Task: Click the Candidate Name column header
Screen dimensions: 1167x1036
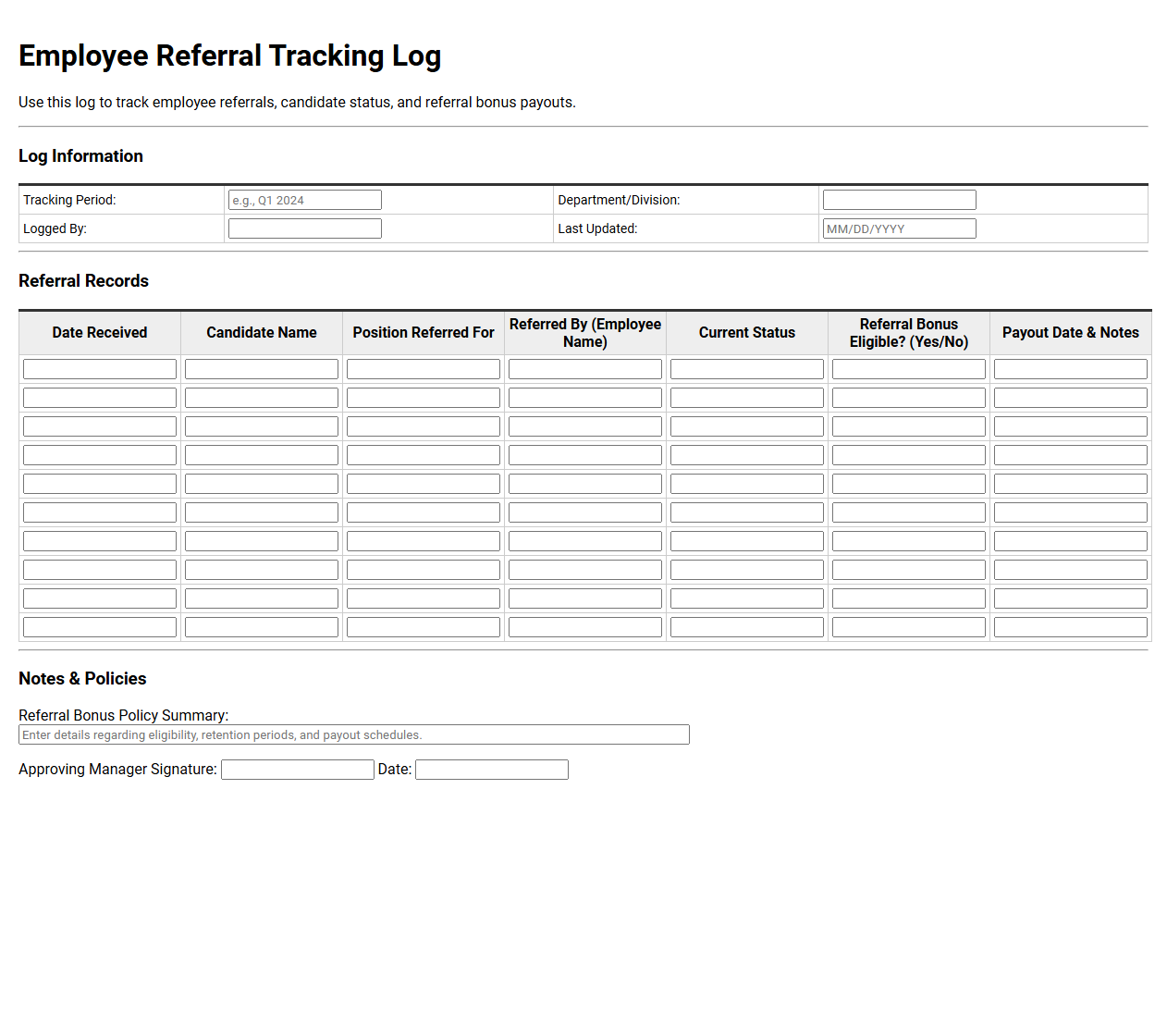Action: [262, 333]
